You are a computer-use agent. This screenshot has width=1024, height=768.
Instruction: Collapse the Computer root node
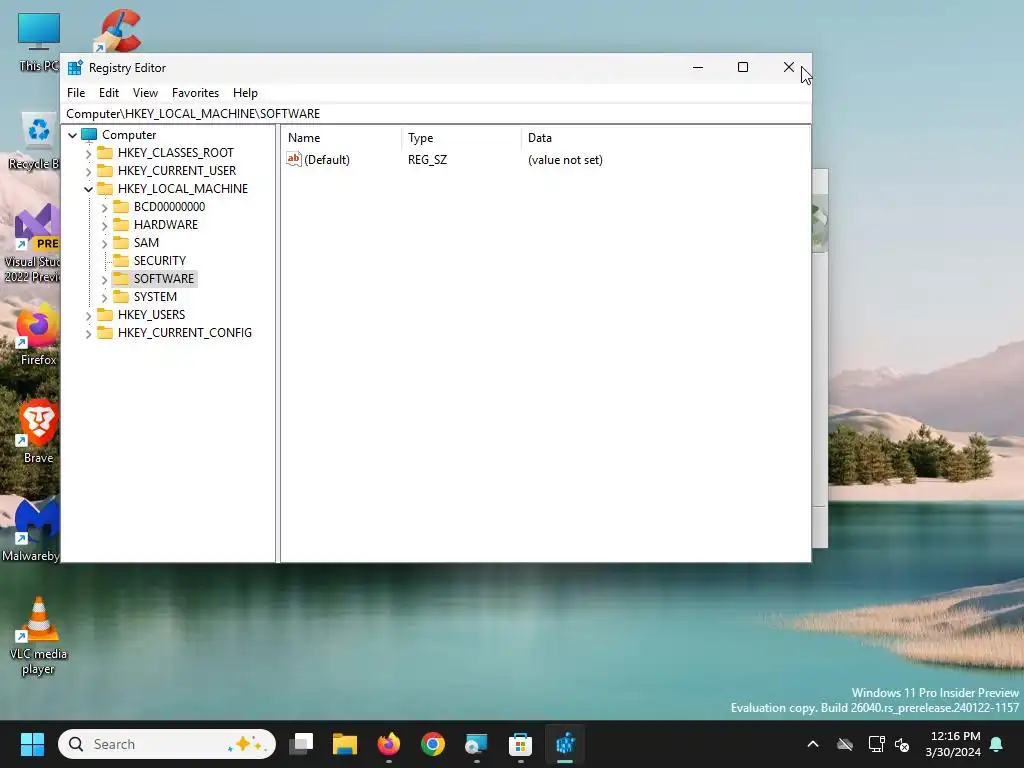pyautogui.click(x=72, y=135)
